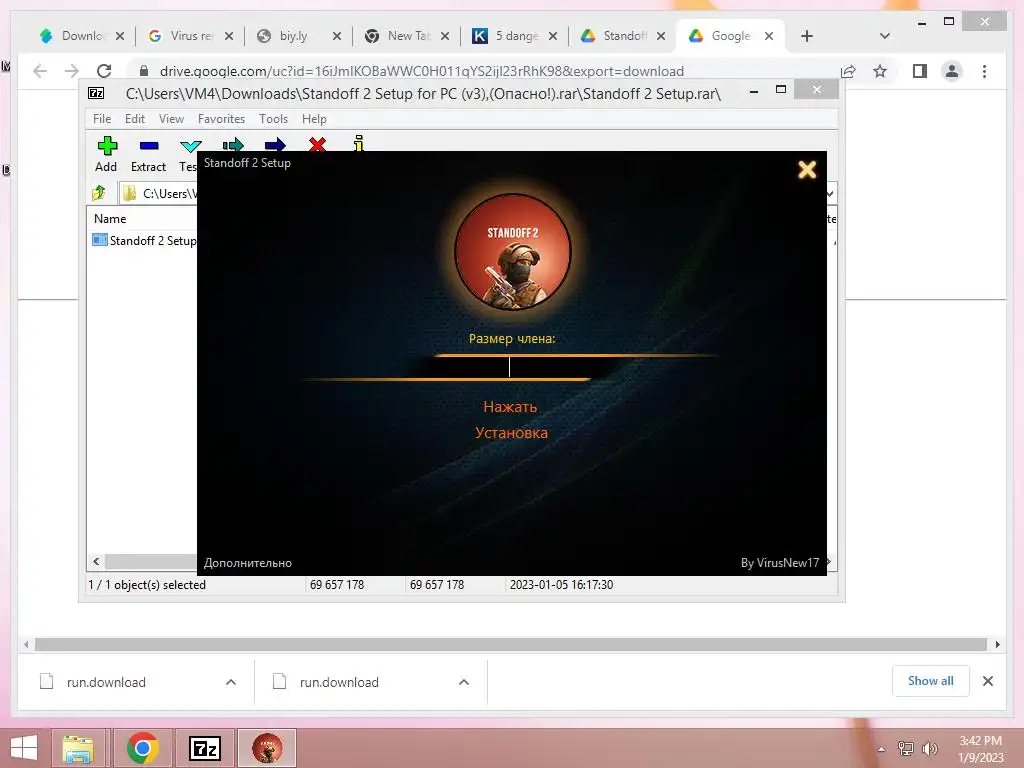The width and height of the screenshot is (1024, 768).
Task: Click the Test checkmark icon in 7-Zip
Action: tap(190, 146)
